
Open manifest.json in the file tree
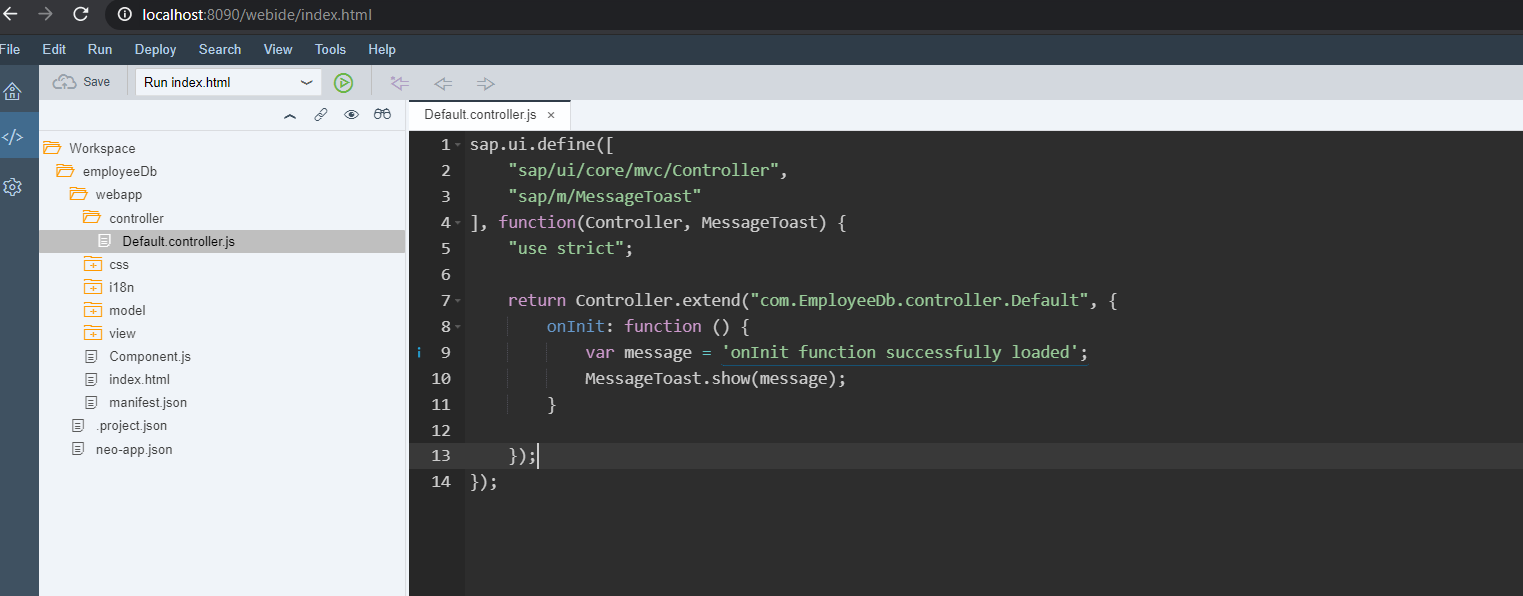click(148, 402)
